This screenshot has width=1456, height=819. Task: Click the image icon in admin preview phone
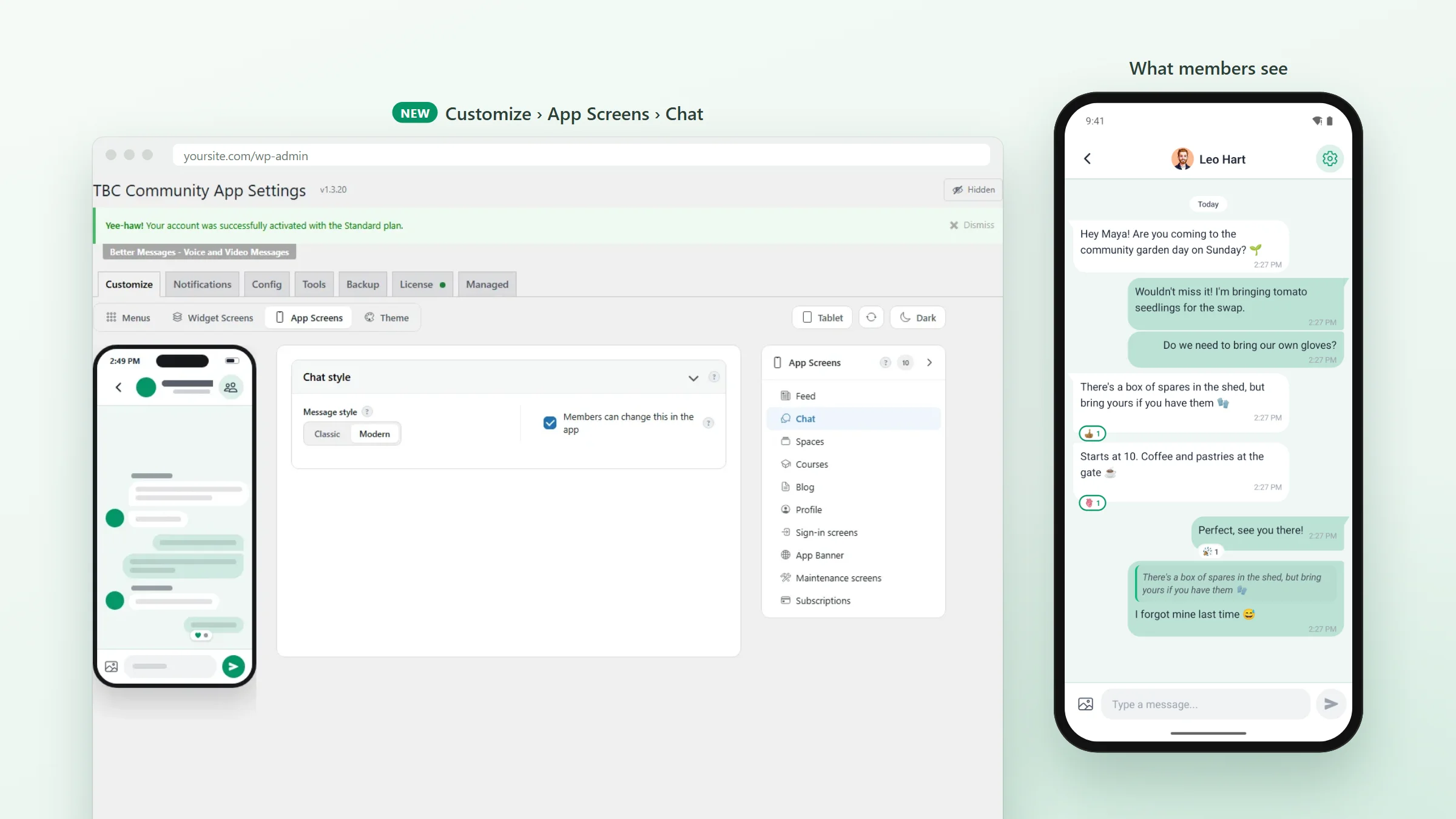[x=112, y=666]
